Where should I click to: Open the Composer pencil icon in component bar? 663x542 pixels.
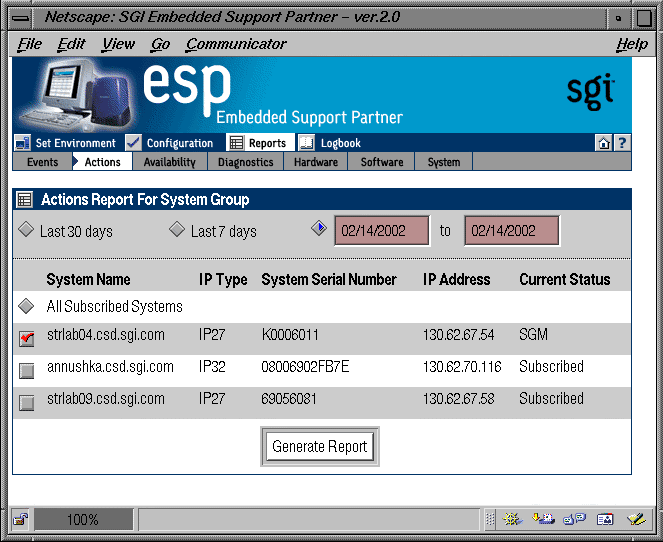[636, 519]
